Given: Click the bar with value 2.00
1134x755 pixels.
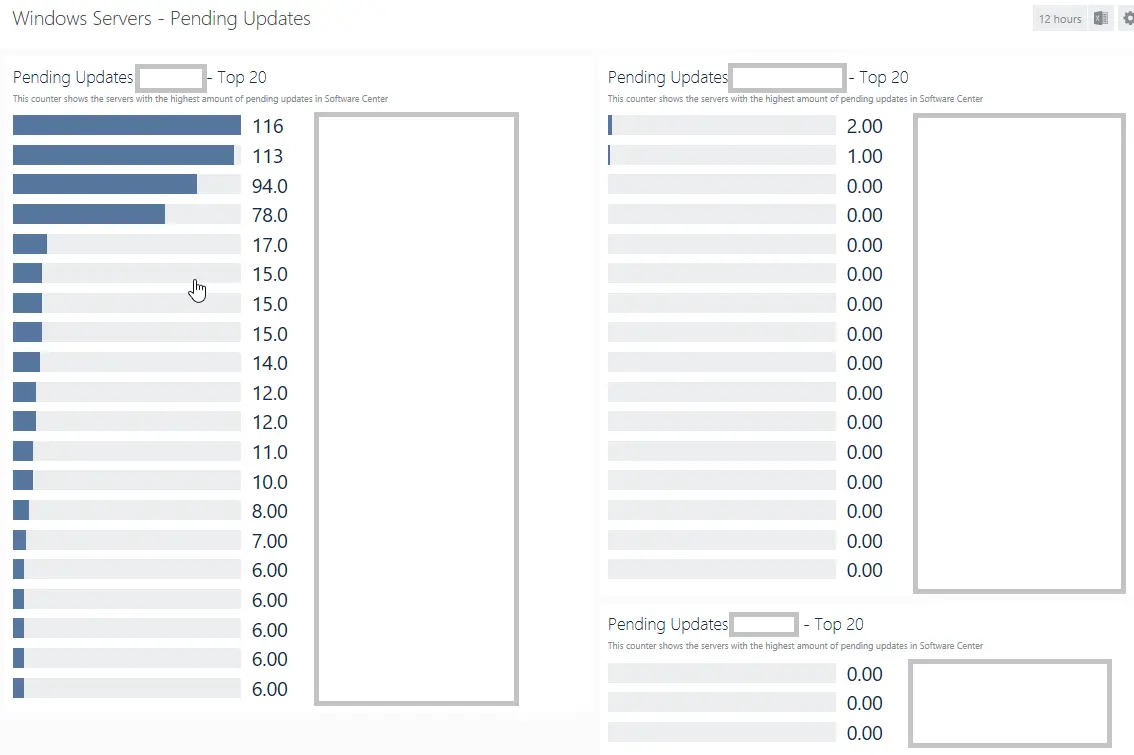Looking at the screenshot, I should [x=721, y=125].
